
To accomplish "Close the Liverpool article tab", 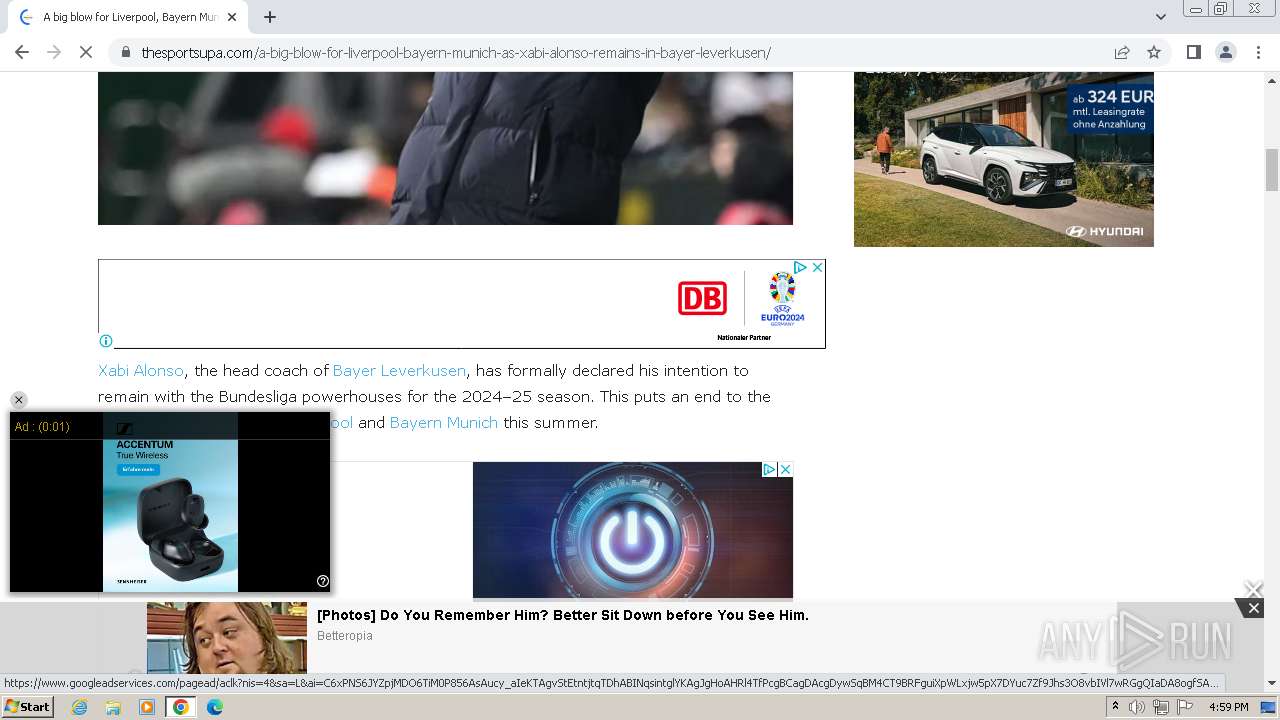I will 232,17.
